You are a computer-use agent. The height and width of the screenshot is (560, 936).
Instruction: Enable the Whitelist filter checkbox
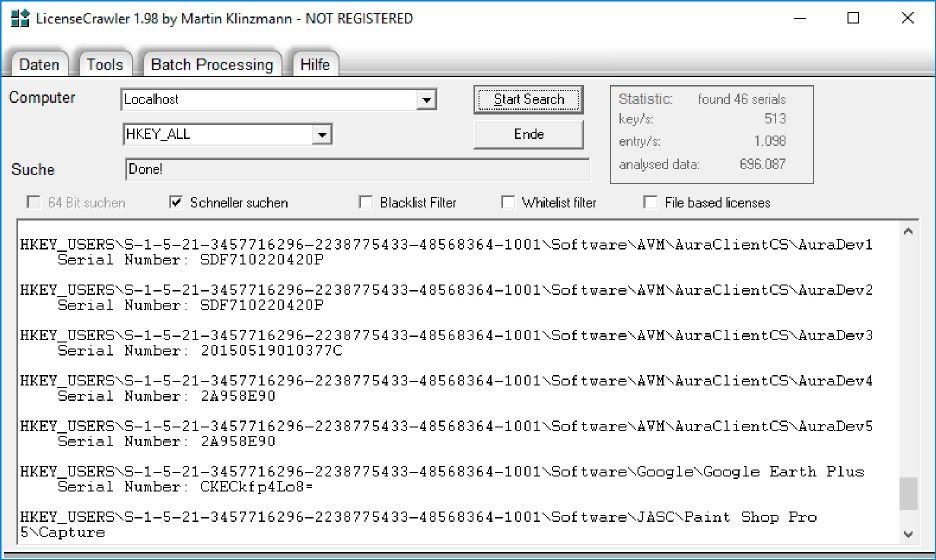coord(508,202)
